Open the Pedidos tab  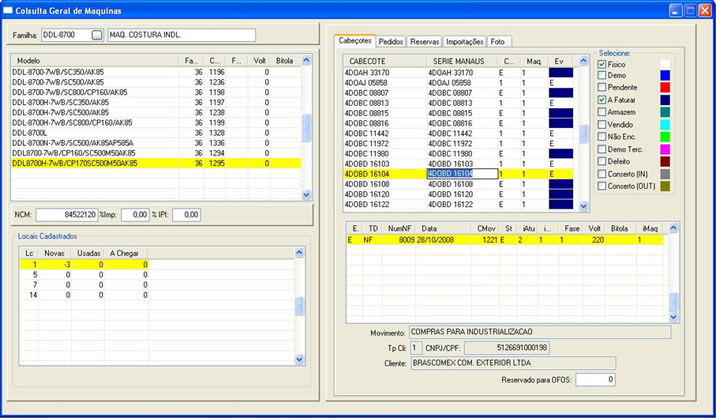[391, 42]
